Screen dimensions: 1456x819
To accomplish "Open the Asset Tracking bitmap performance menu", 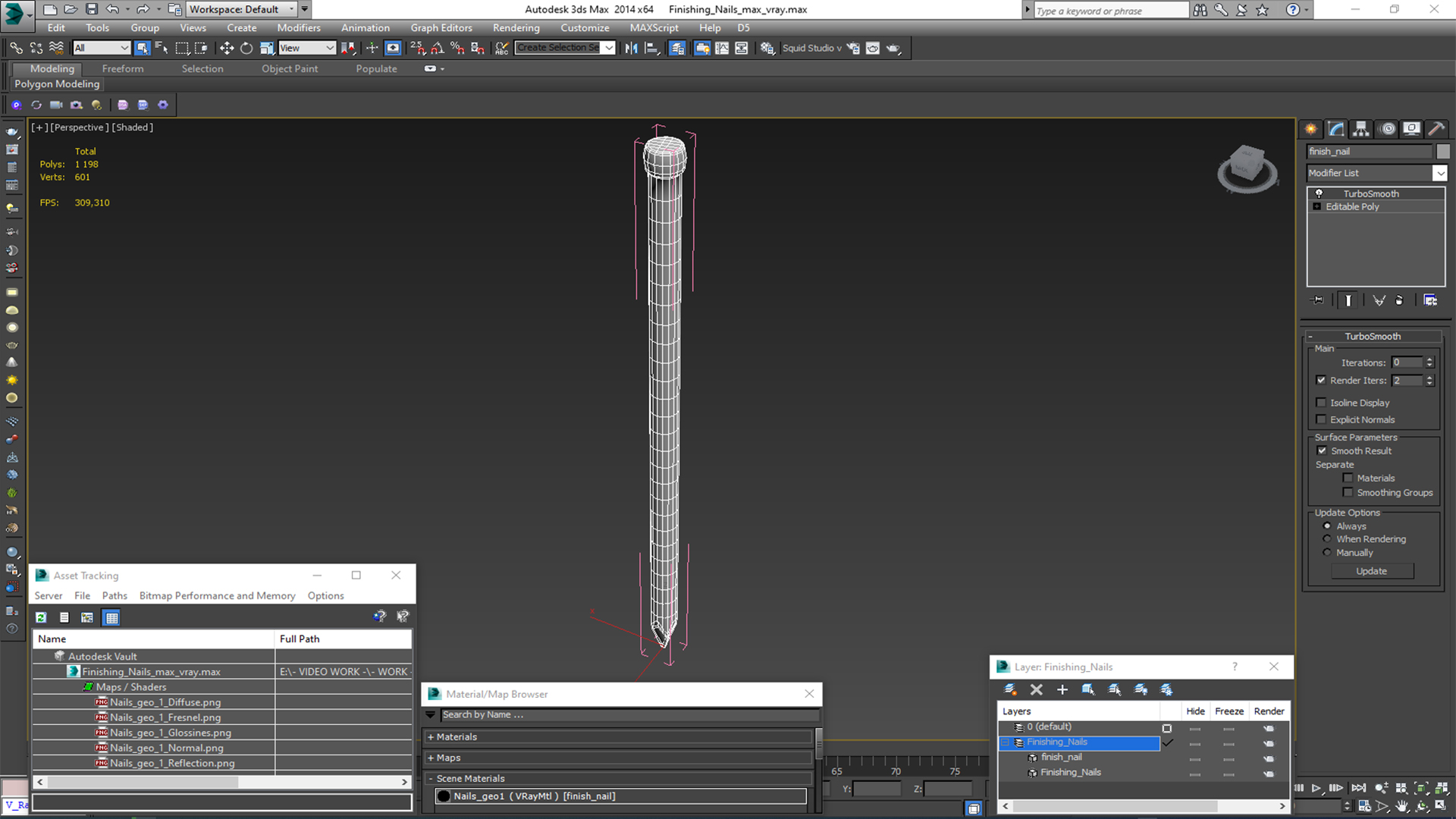I will (x=218, y=595).
